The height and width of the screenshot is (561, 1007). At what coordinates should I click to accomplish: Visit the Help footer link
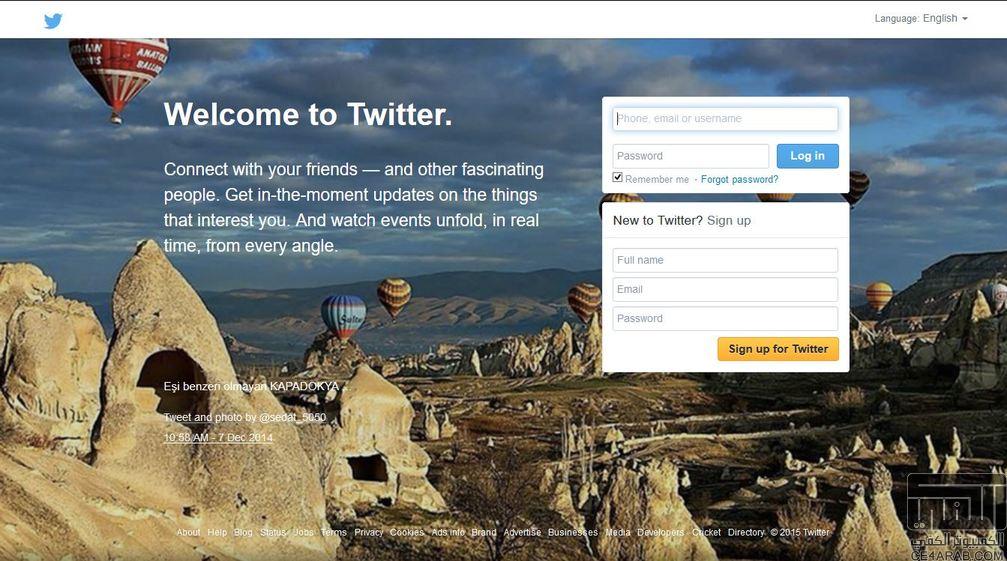217,532
